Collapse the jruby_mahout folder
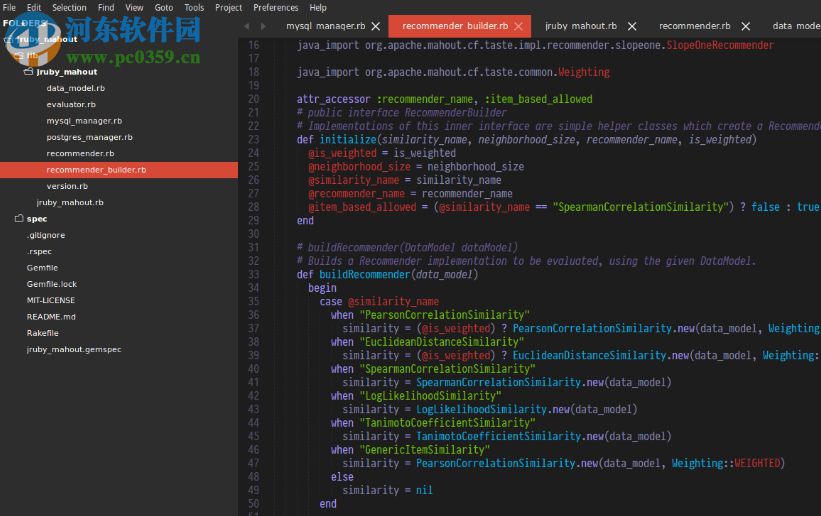 click(x=29, y=72)
